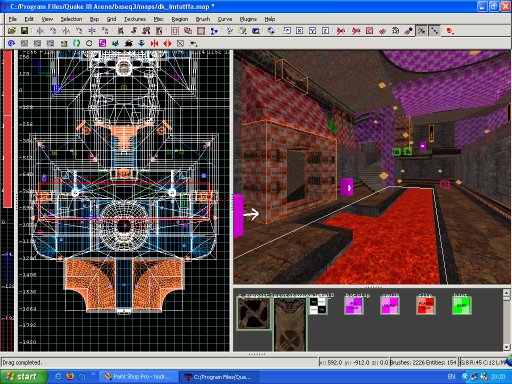This screenshot has width=512, height=384.
Task: Click the cyan-green cycle brackets icon
Action: pos(77,43)
